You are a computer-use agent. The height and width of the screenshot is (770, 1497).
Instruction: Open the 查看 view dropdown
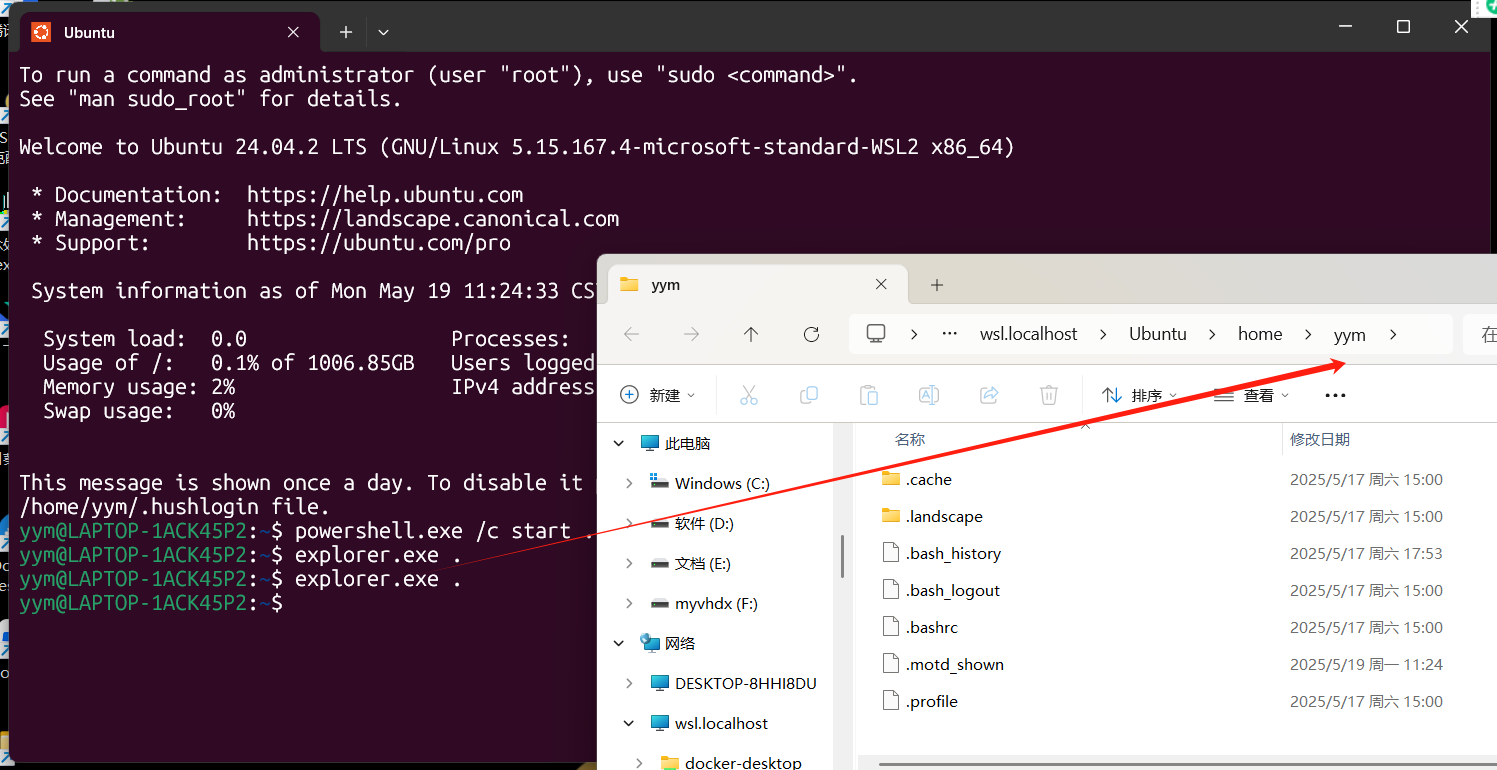coord(1251,395)
